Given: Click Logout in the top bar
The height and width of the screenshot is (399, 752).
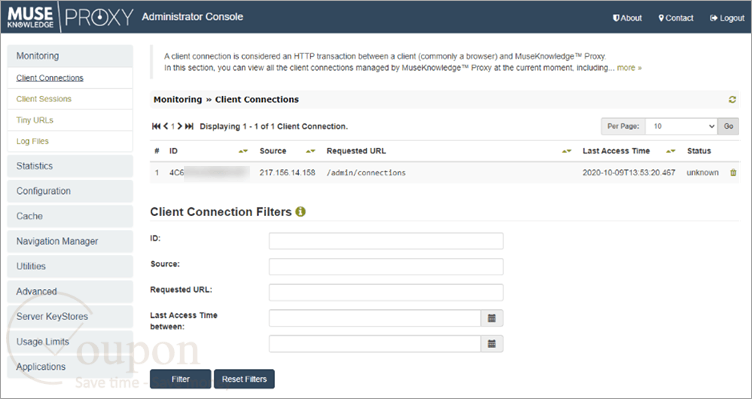Looking at the screenshot, I should pyautogui.click(x=727, y=18).
